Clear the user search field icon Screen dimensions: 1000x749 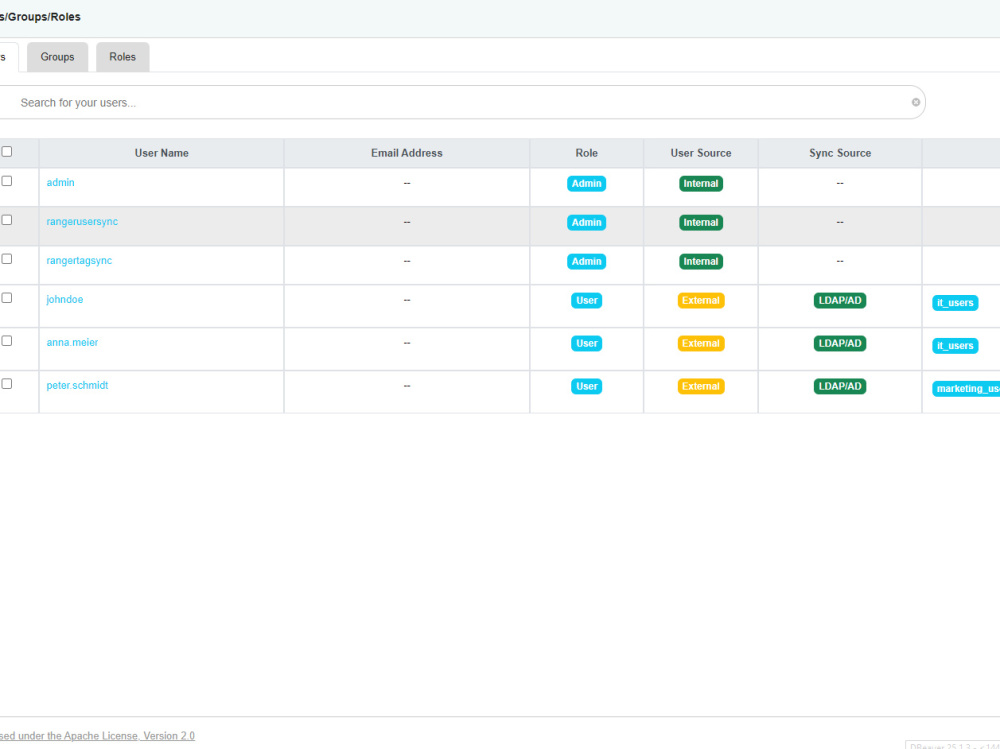916,102
